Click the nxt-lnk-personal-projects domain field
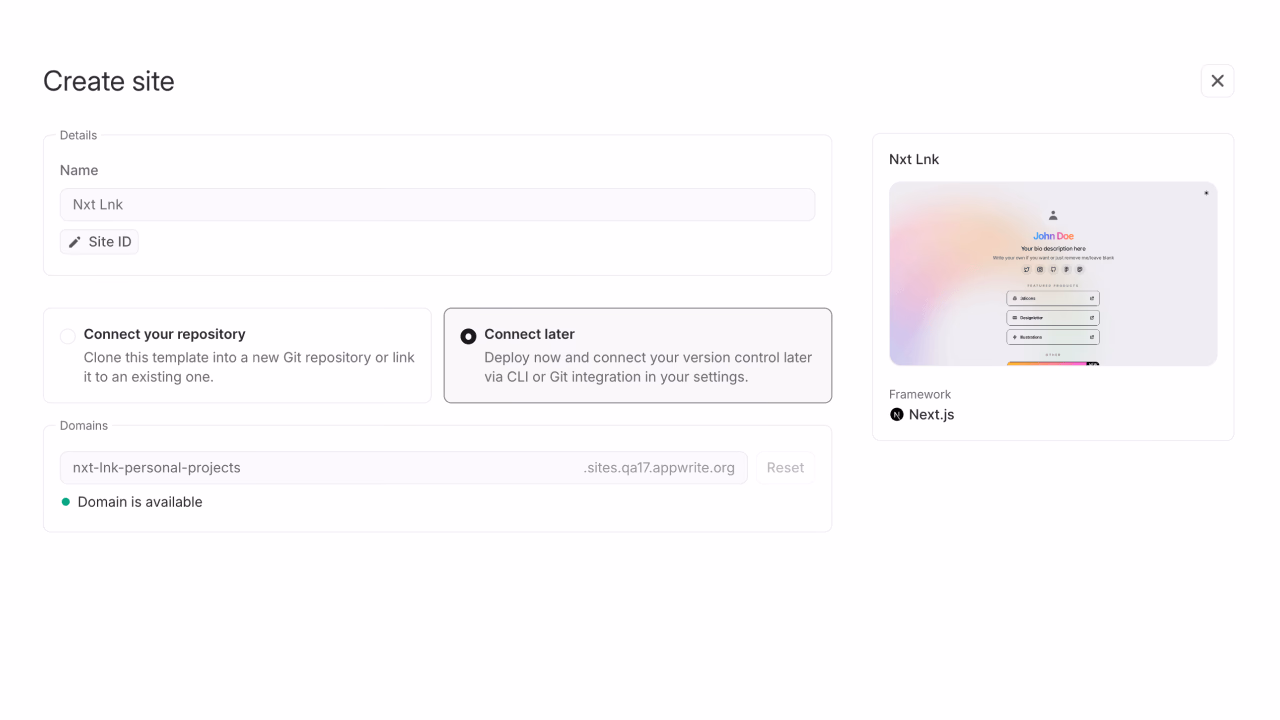 404,467
